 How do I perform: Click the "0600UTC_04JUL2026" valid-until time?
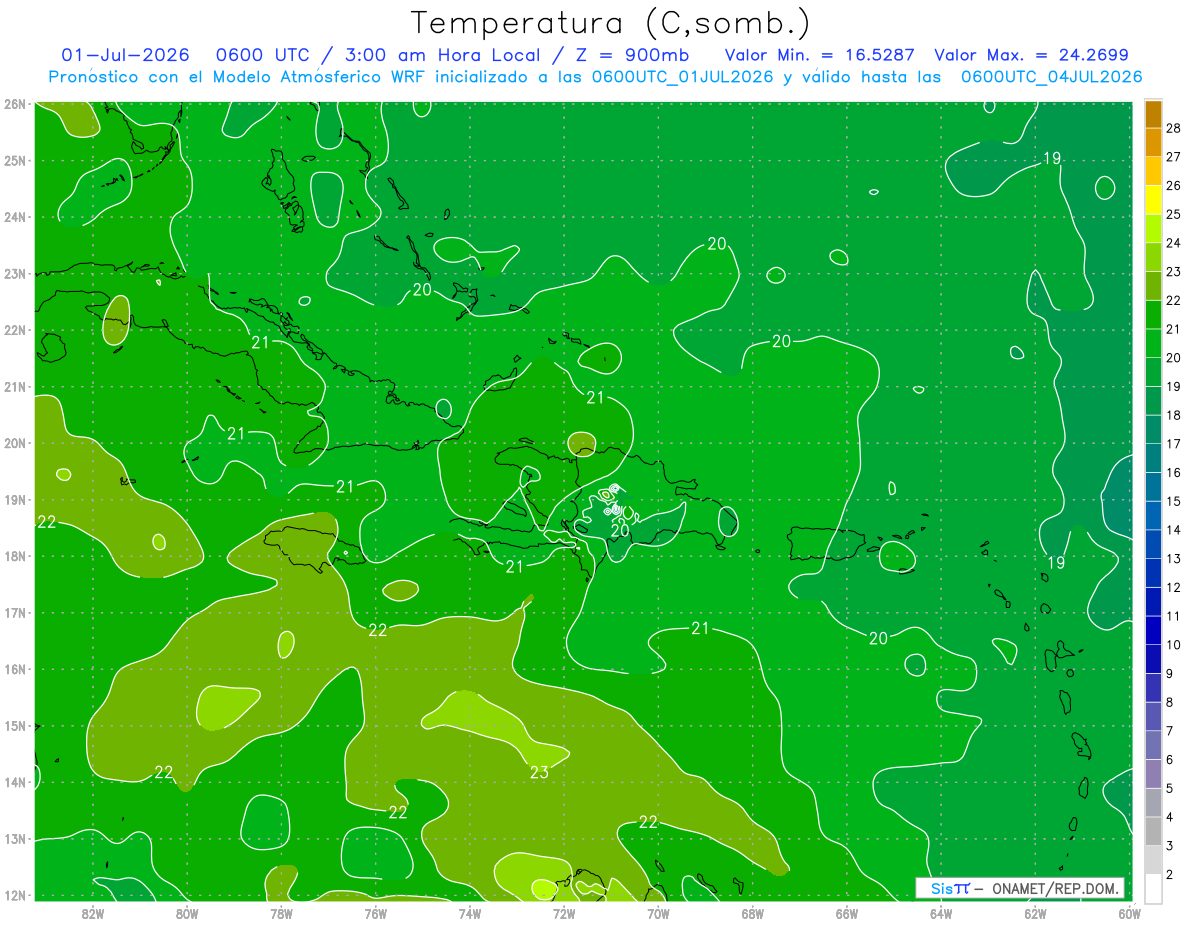[x=1051, y=76]
